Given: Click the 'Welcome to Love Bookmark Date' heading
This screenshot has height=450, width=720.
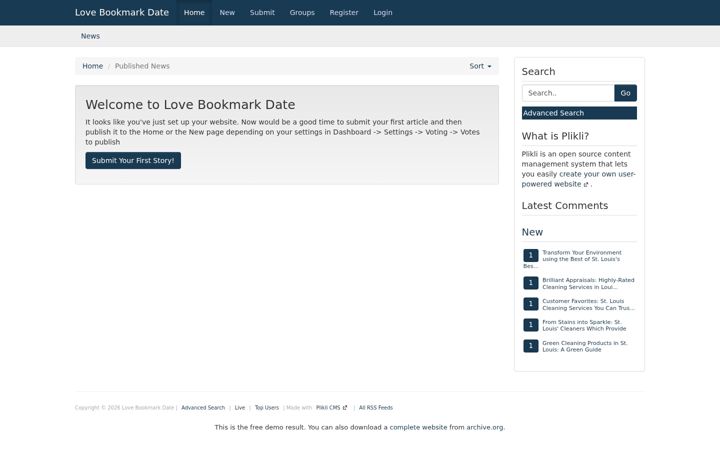Looking at the screenshot, I should point(190,105).
